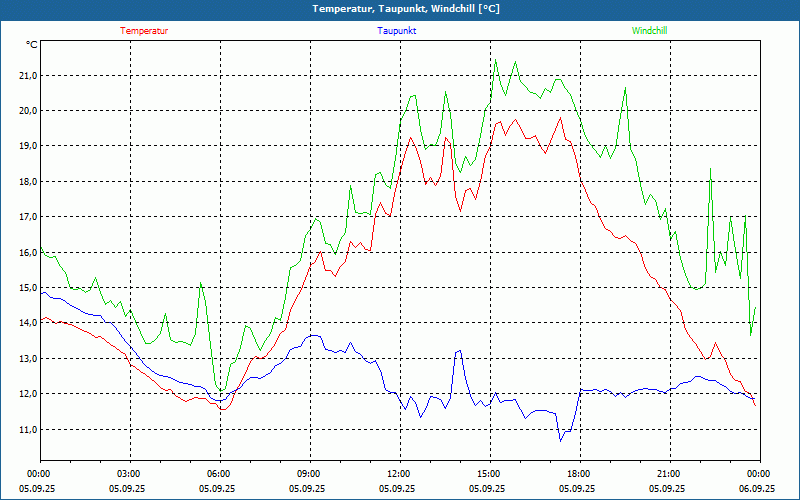Click the °C unit label on axis
This screenshot has height=500, width=800.
tap(32, 45)
